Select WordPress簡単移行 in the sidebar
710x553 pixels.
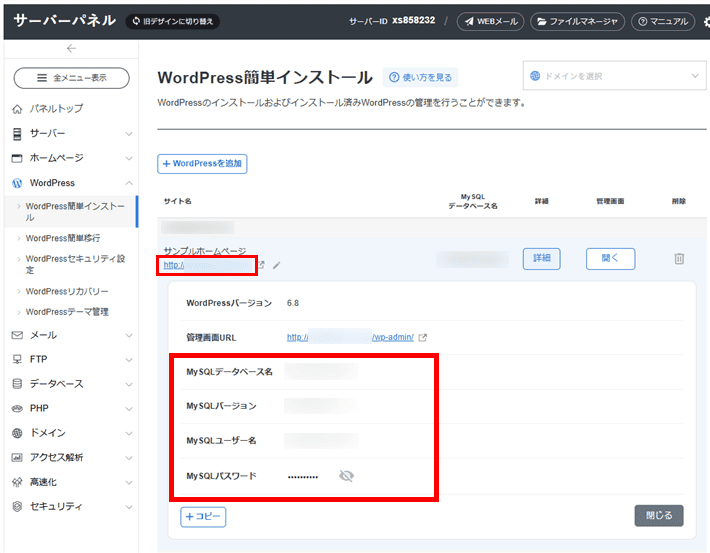click(63, 238)
